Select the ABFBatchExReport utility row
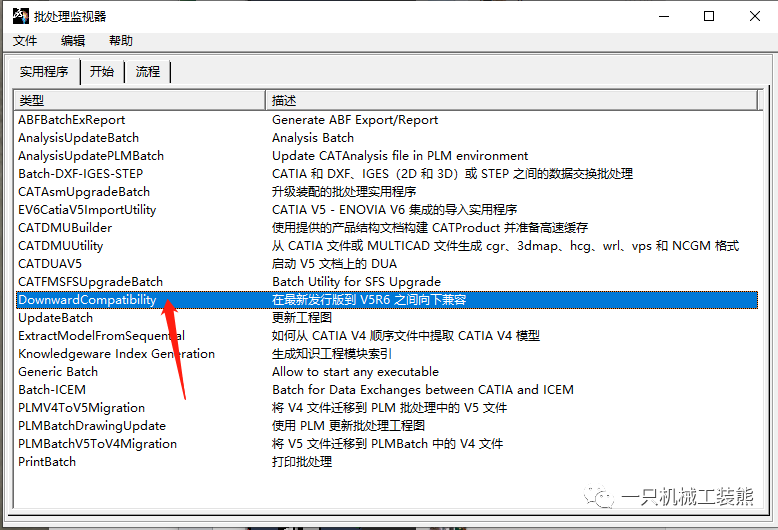The width and height of the screenshot is (778, 530). [x=72, y=120]
